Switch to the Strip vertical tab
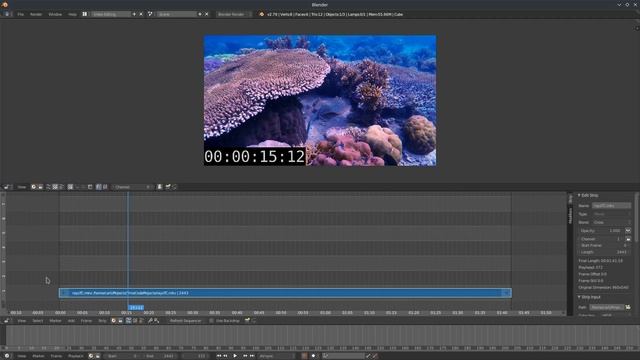Image resolution: width=640 pixels, height=360 pixels. pyautogui.click(x=570, y=199)
